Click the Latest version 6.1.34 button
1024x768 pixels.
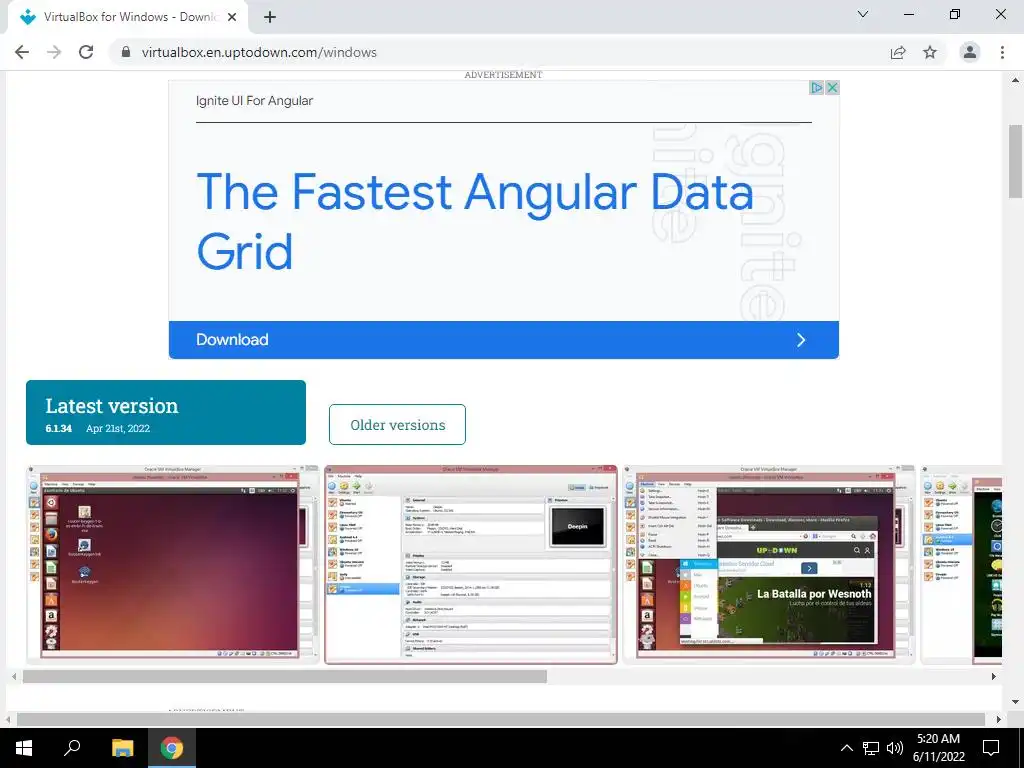point(166,413)
